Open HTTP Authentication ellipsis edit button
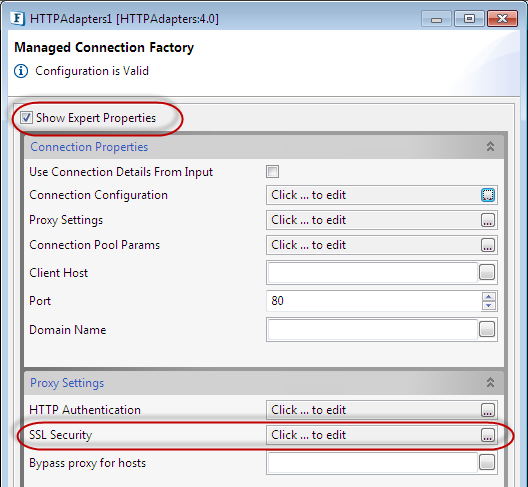 click(488, 410)
